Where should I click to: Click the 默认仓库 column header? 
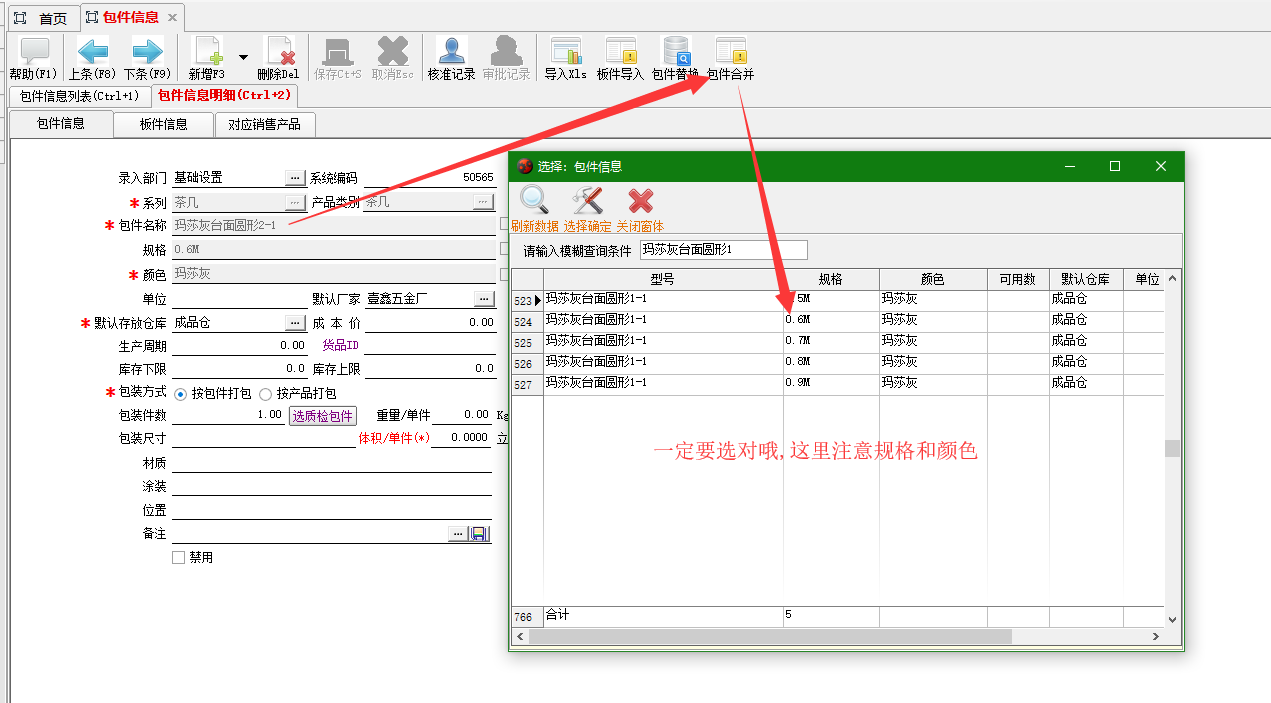coord(1086,280)
